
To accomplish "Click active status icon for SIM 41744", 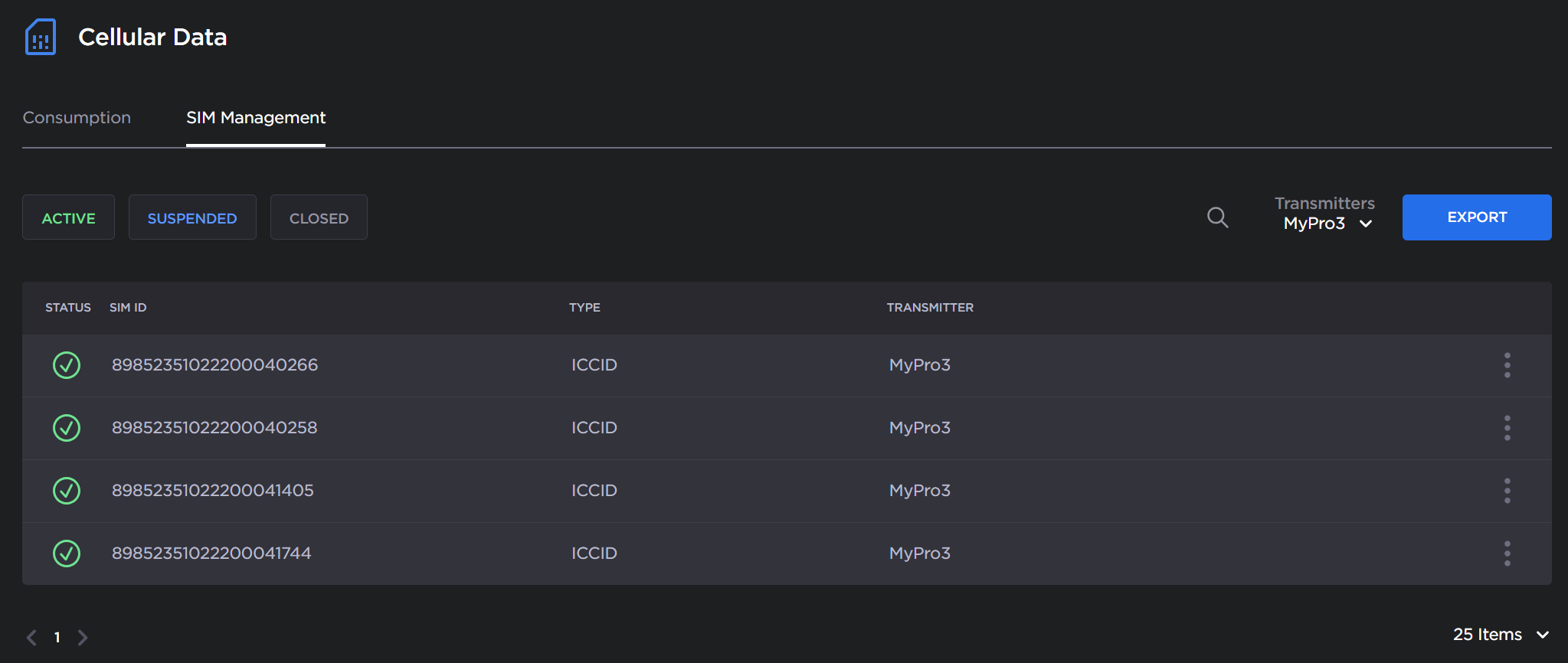I will click(x=67, y=554).
